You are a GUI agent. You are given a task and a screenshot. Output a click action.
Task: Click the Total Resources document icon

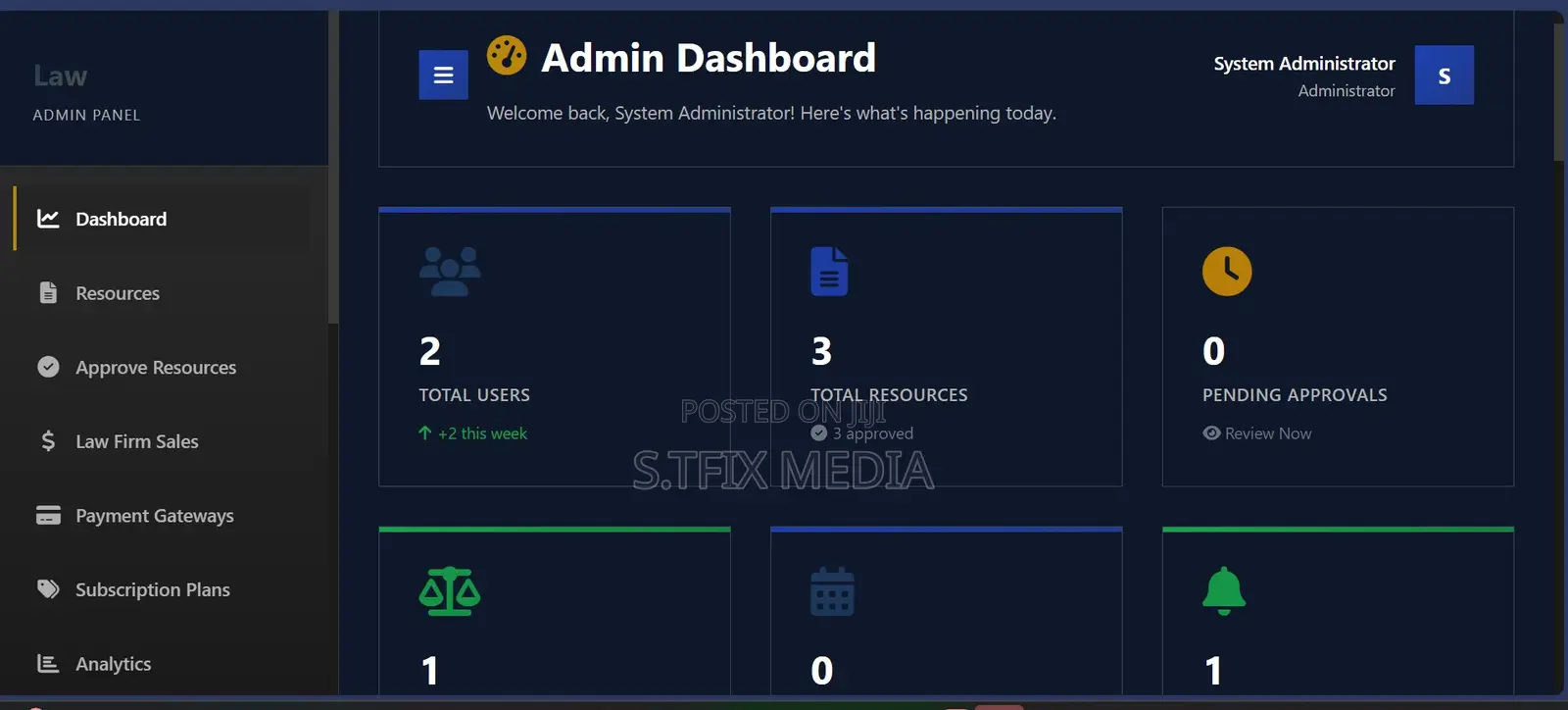click(829, 272)
